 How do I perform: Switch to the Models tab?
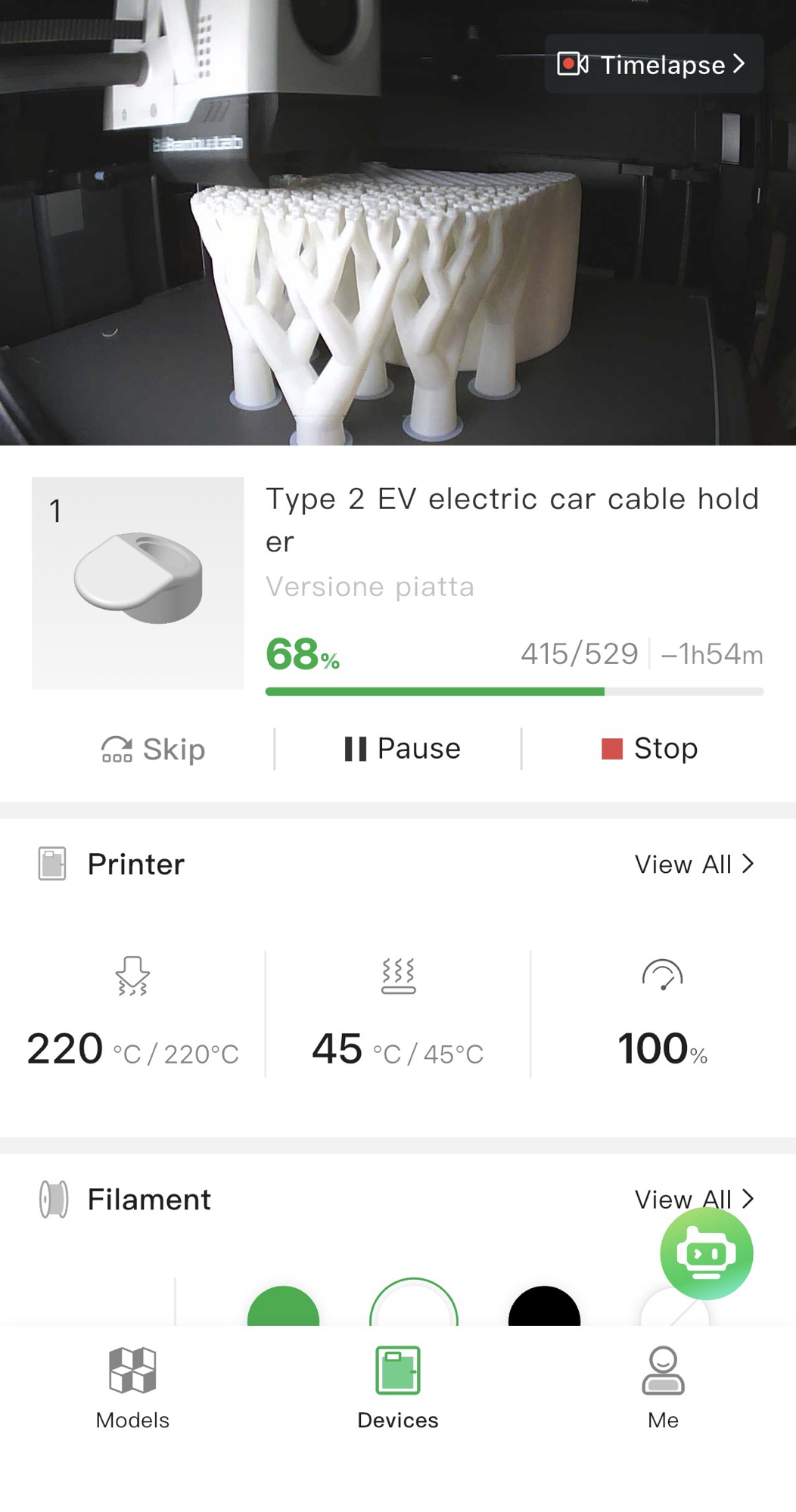point(132,1388)
